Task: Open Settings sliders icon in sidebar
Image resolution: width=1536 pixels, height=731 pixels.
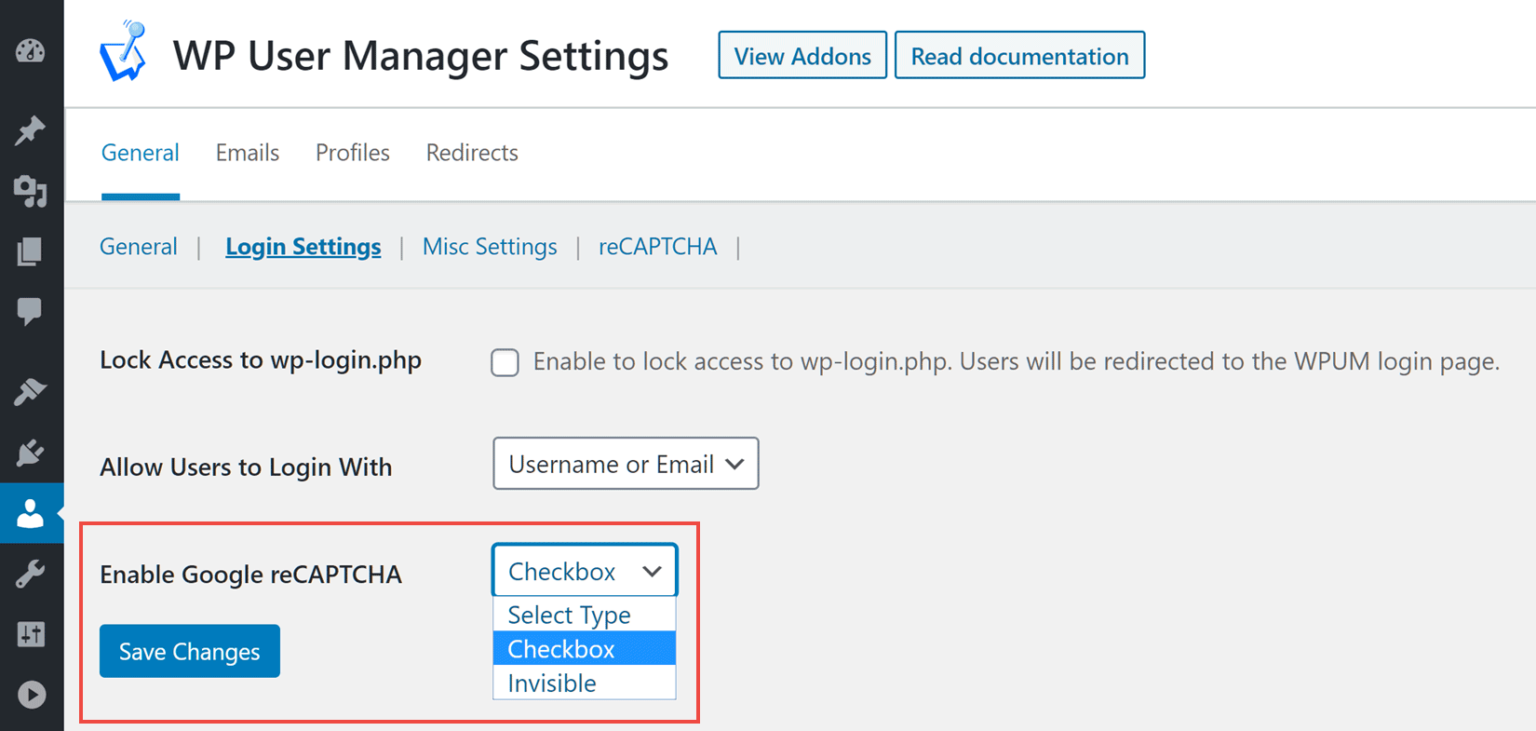Action: tap(31, 634)
